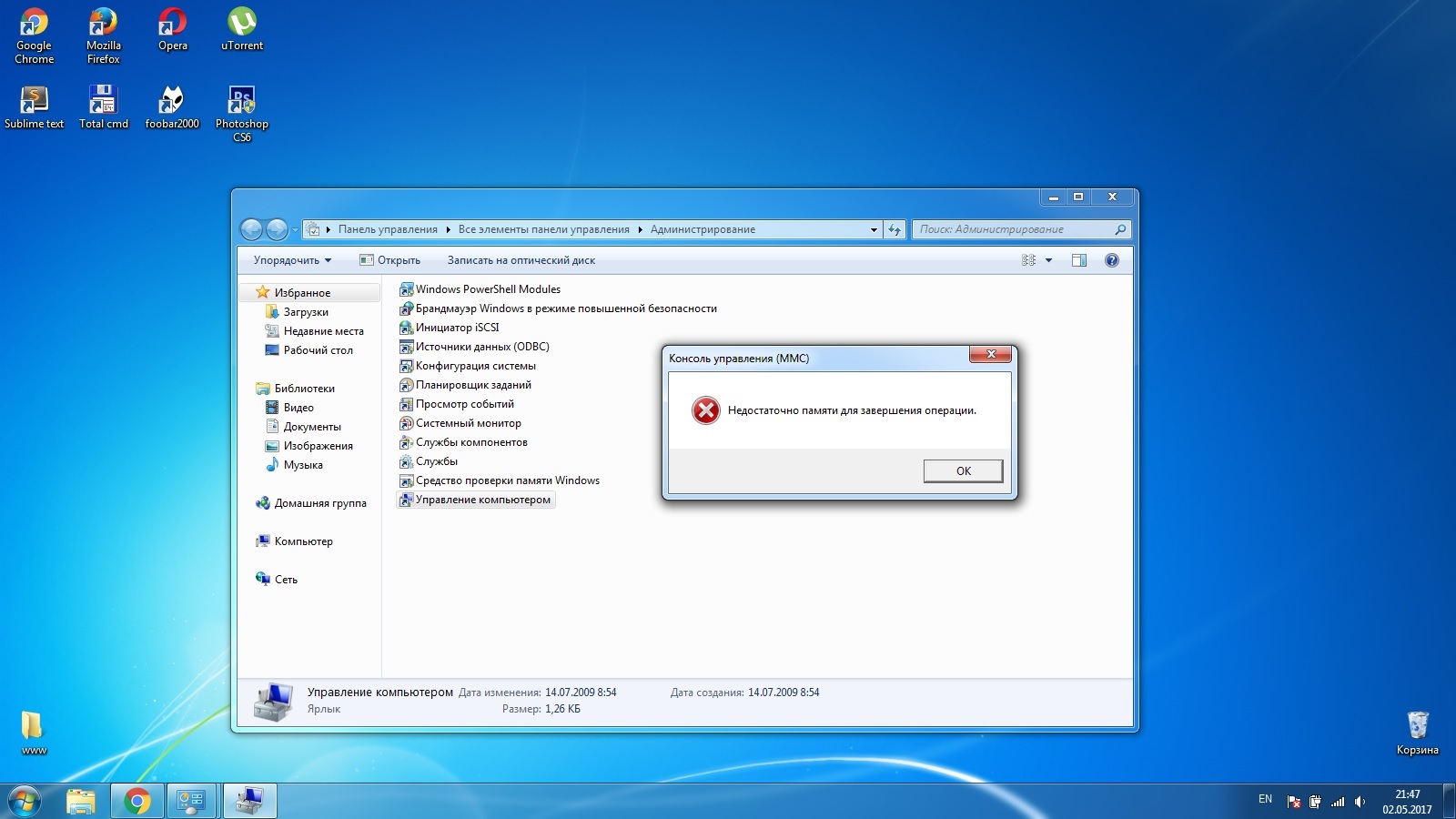This screenshot has width=1456, height=819.
Task: Open the Изображения library
Action: pos(318,446)
